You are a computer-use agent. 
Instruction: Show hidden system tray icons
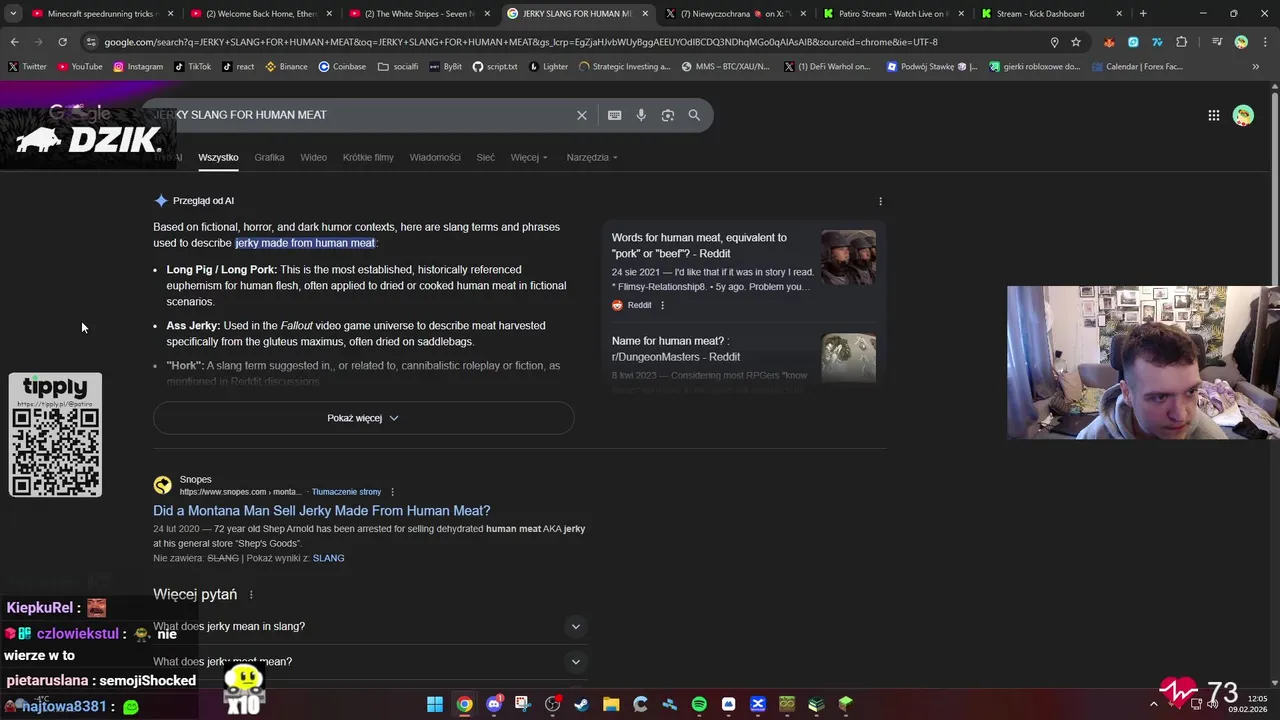coord(1153,704)
